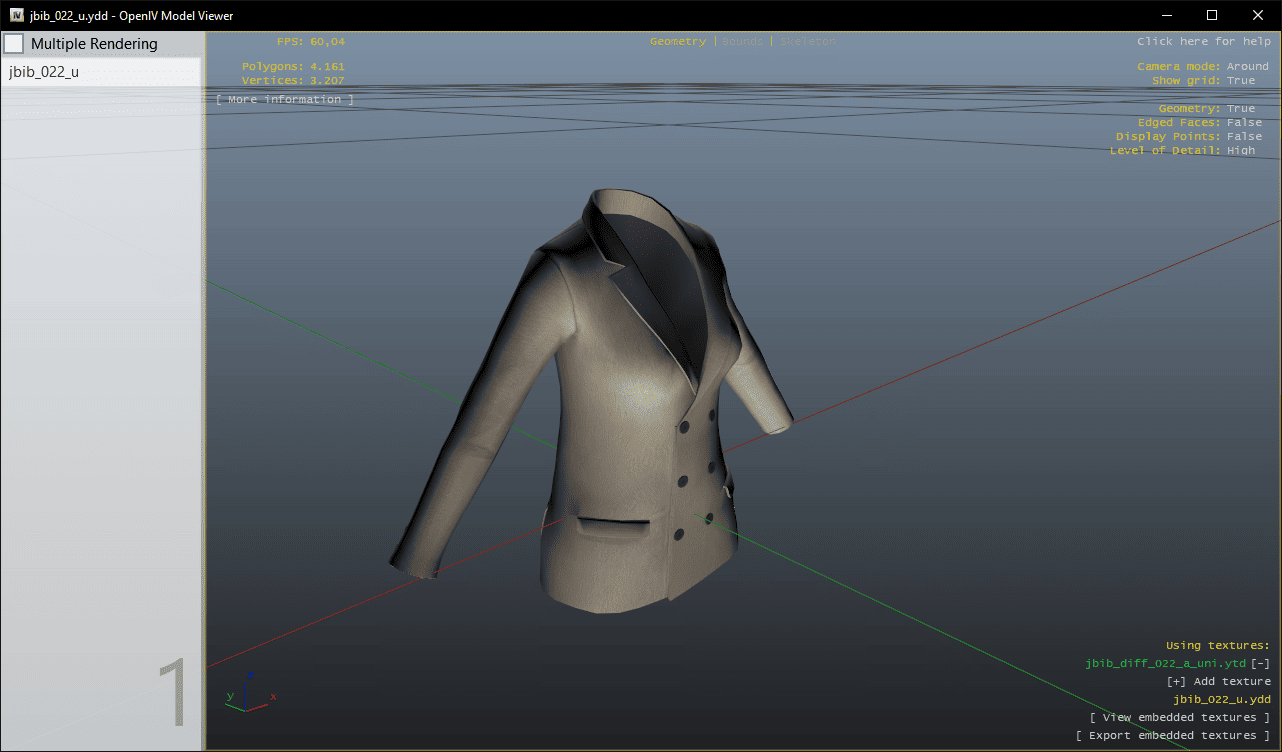Change Level of Detail from High
The image size is (1282, 752).
[1240, 151]
